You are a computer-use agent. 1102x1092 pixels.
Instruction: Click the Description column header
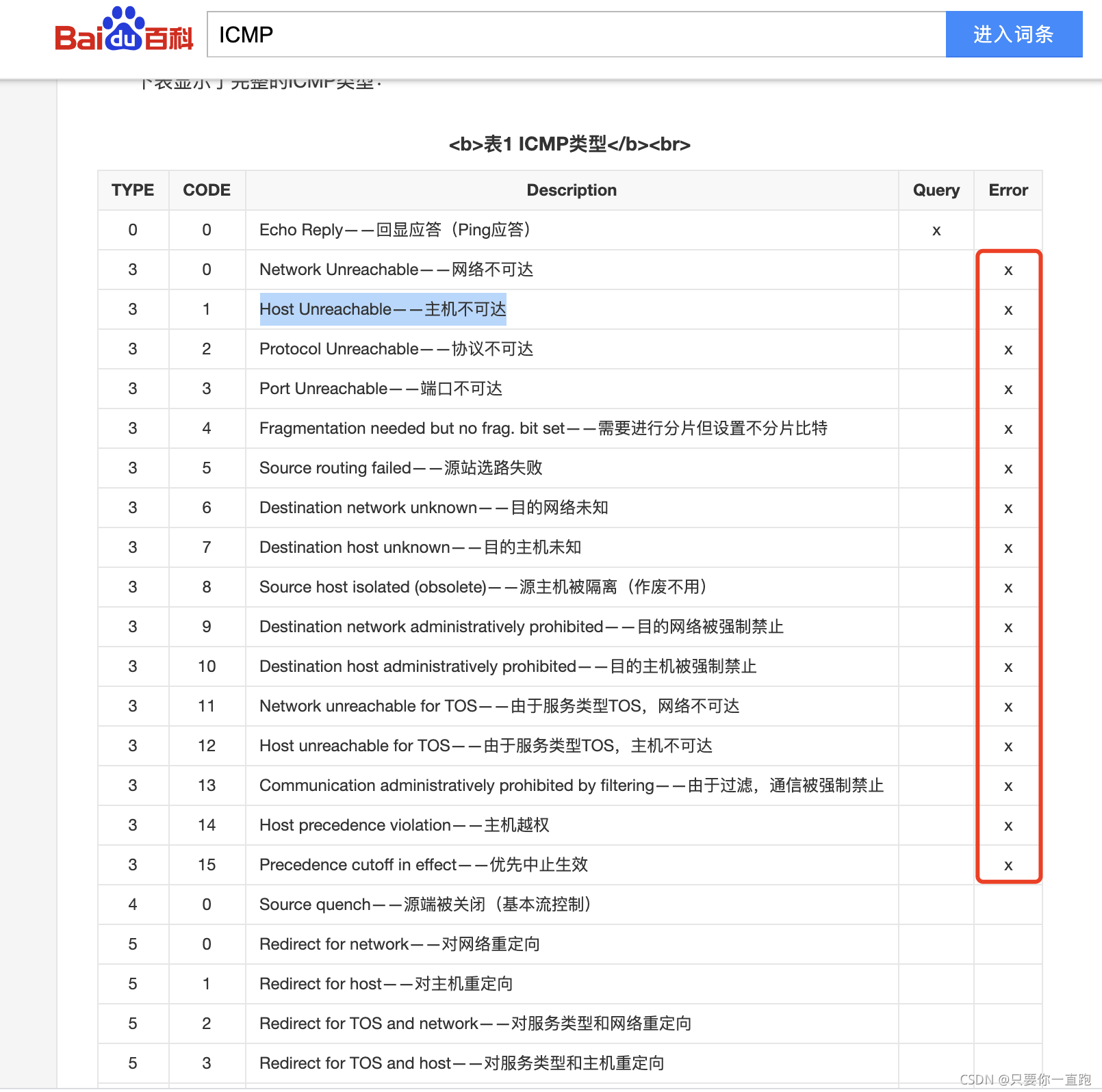[x=572, y=190]
